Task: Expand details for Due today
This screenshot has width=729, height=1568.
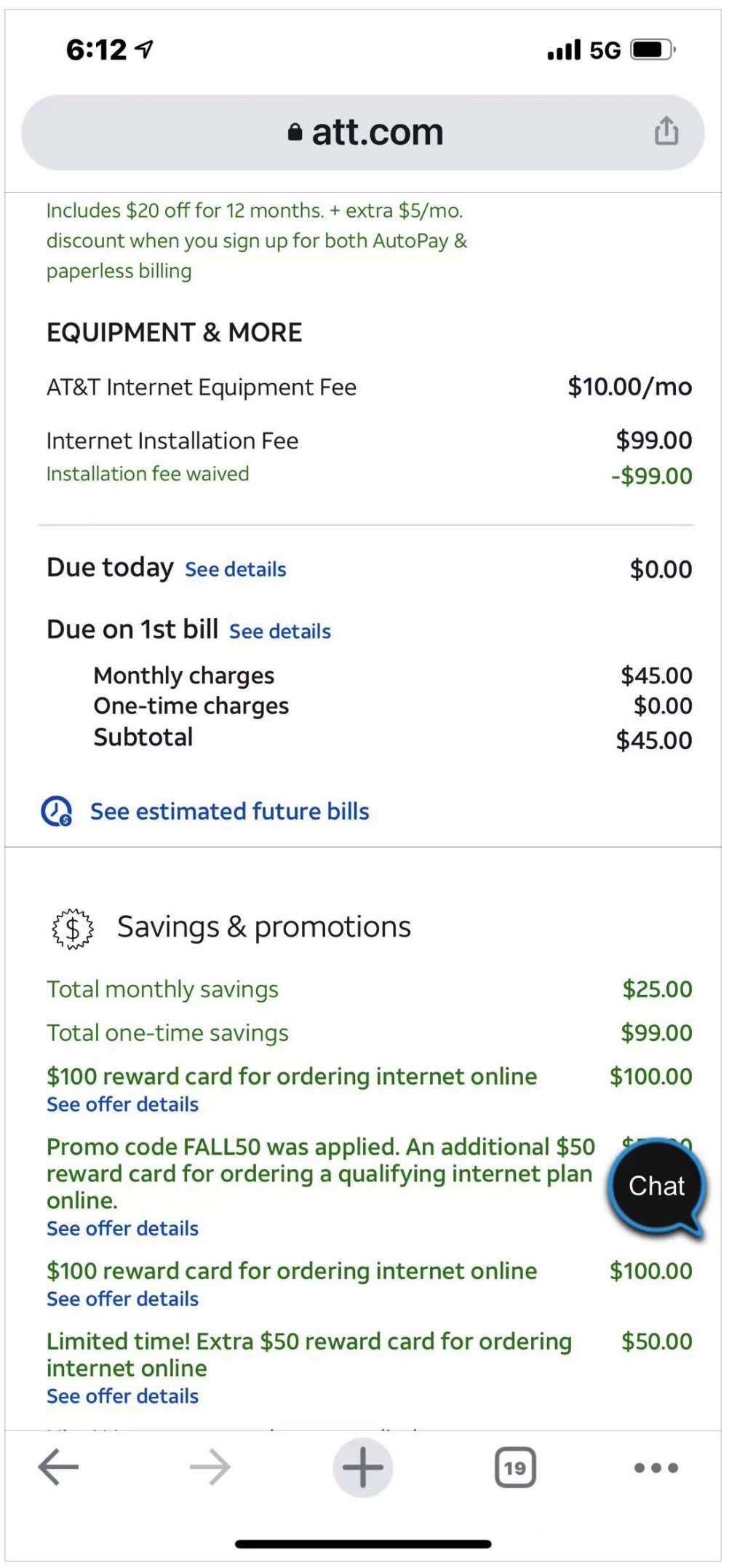Action: [234, 569]
